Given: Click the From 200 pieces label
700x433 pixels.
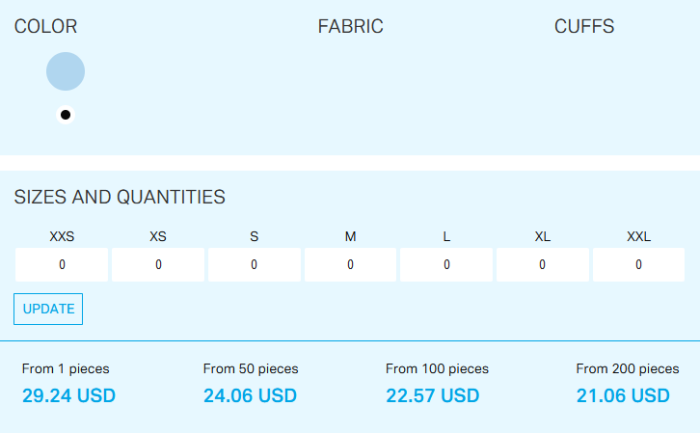Looking at the screenshot, I should pos(627,369).
